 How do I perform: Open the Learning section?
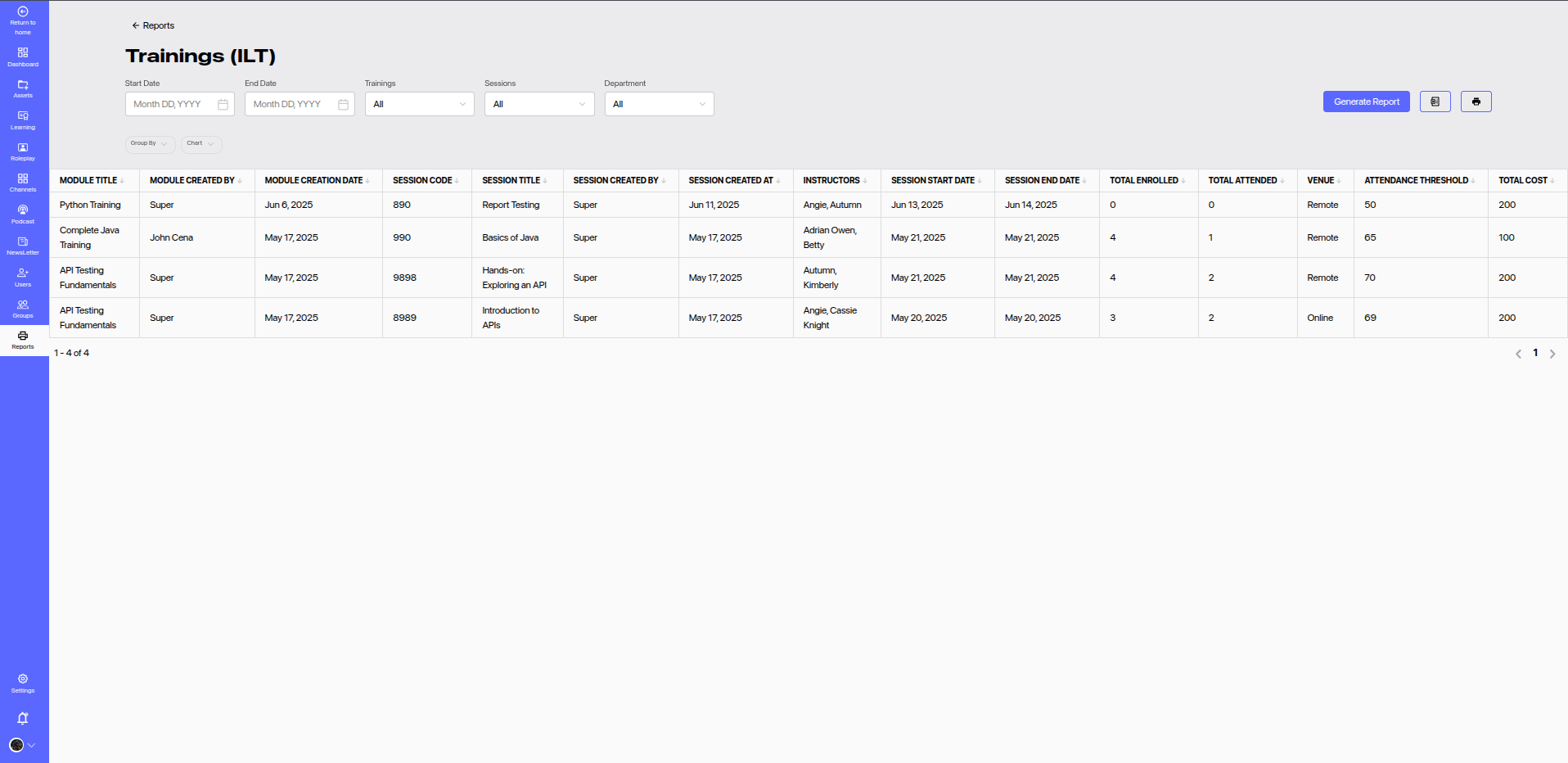[23, 120]
